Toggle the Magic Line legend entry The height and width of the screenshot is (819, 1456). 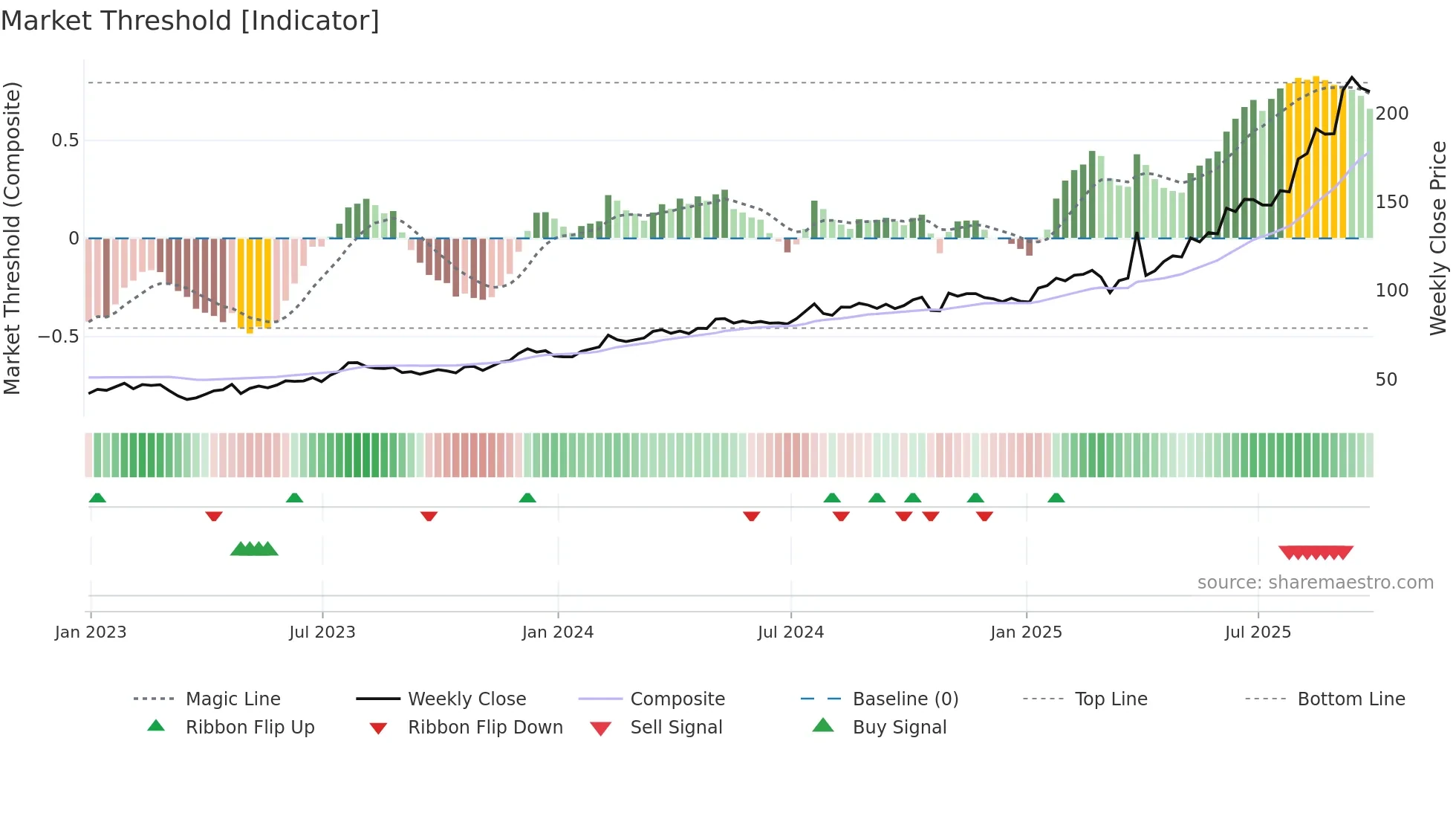point(233,699)
